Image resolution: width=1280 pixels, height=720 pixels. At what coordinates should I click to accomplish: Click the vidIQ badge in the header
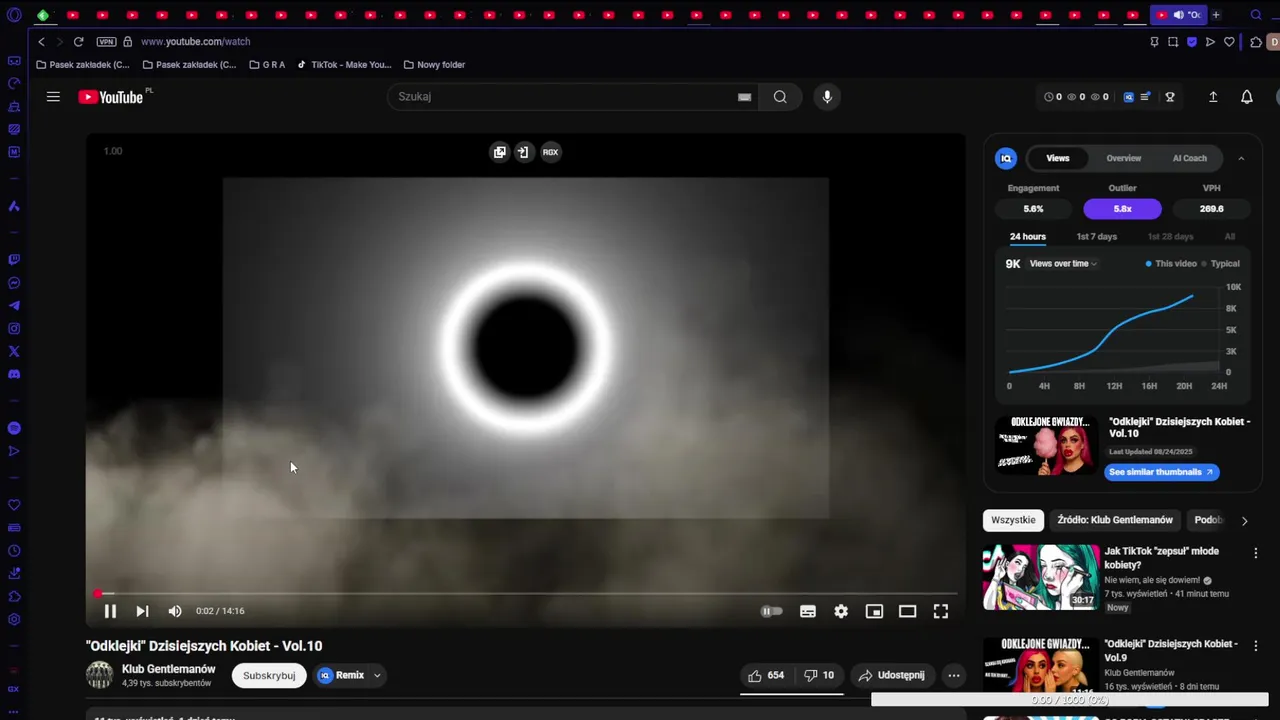click(1129, 97)
